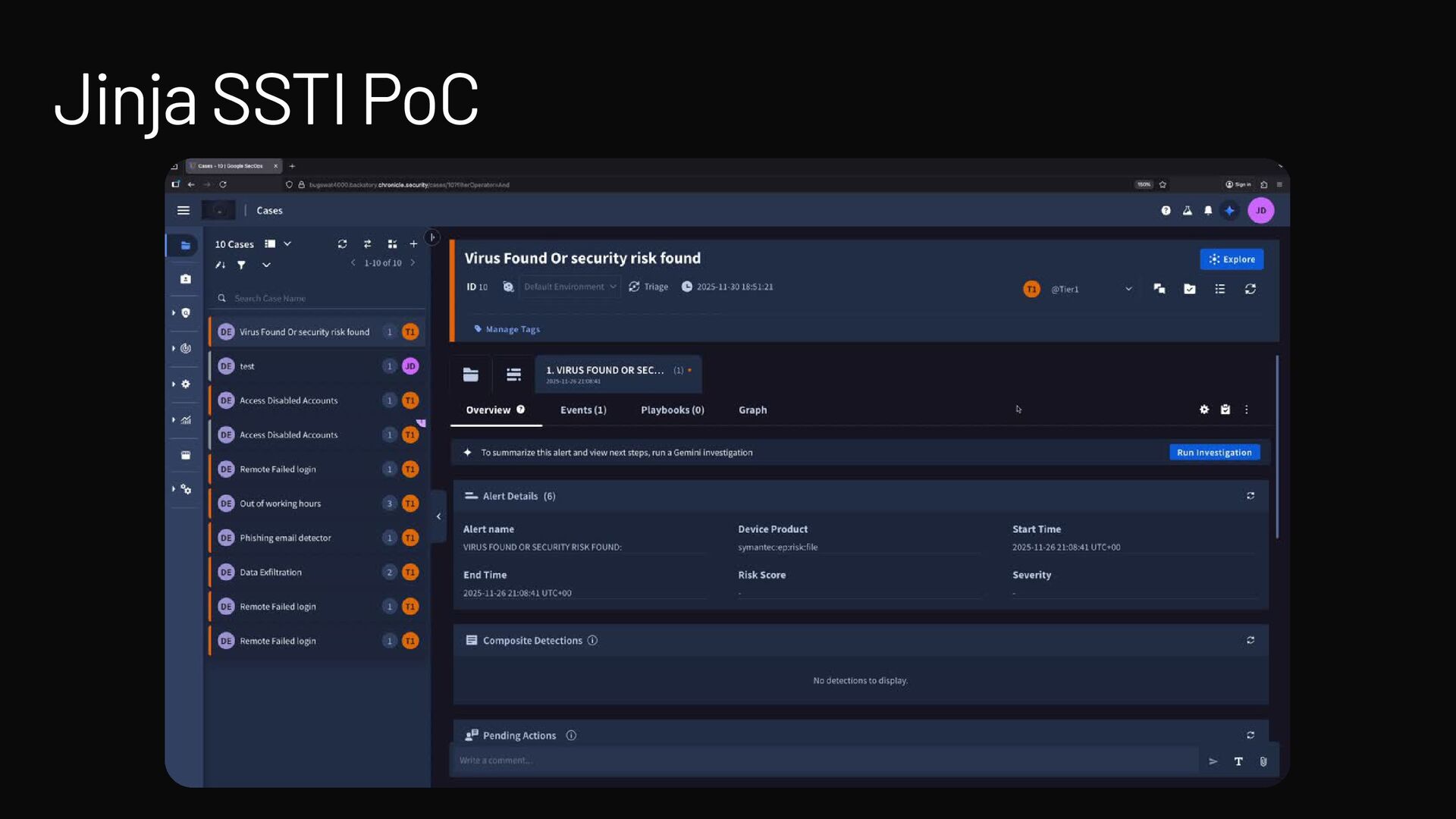Screen dimensions: 1456x819
Task: Switch to the Events (1) tab
Action: [583, 410]
